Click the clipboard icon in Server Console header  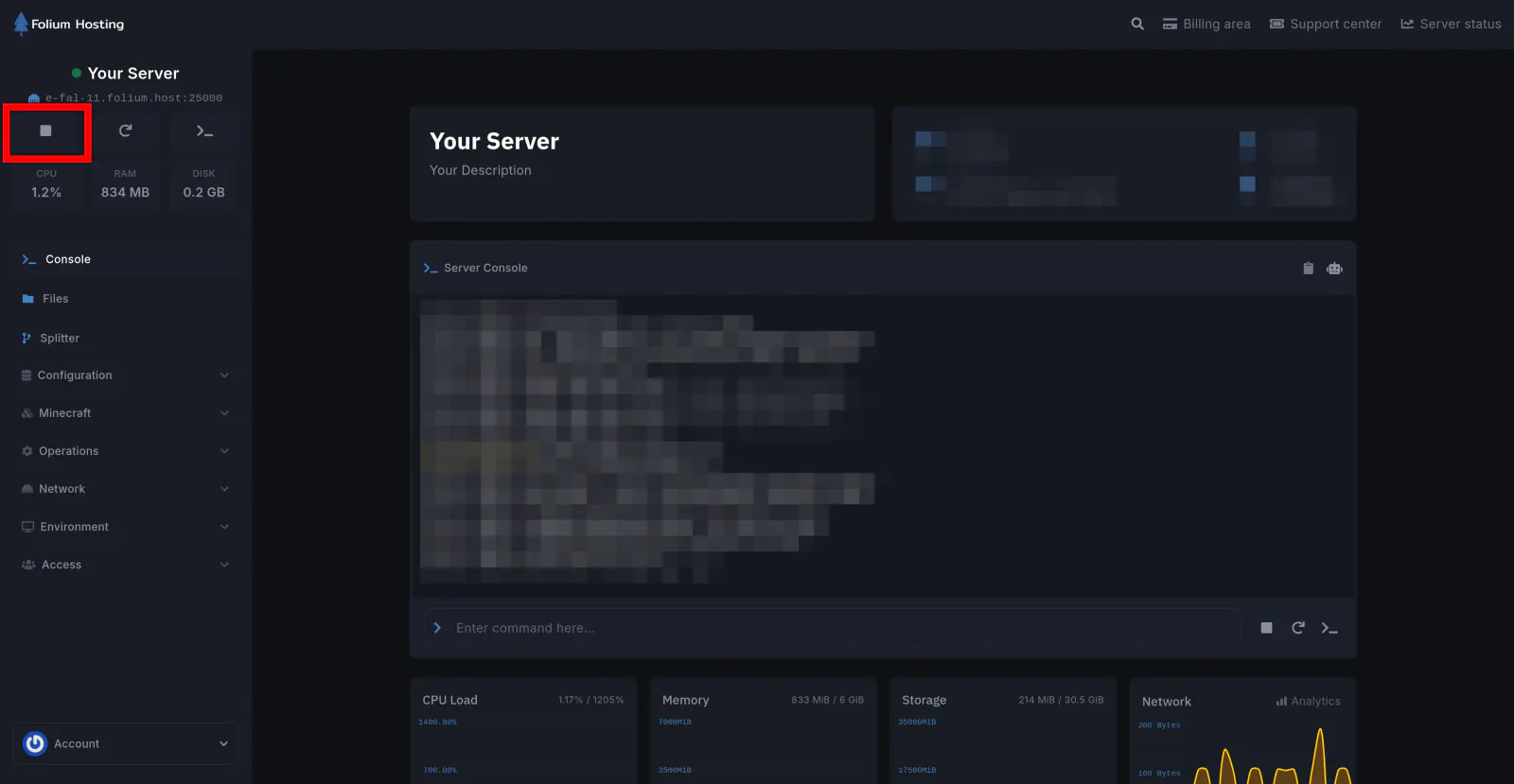point(1308,269)
